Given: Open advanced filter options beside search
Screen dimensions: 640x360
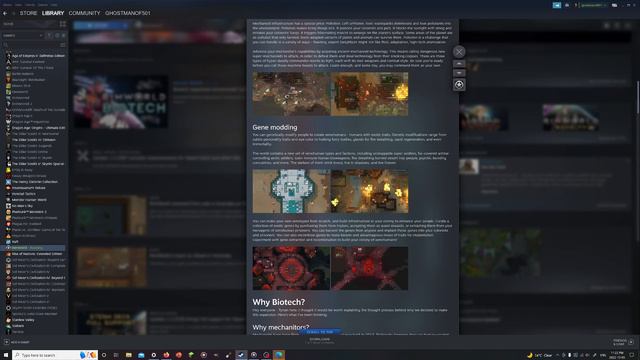Looking at the screenshot, I should click(x=62, y=45).
